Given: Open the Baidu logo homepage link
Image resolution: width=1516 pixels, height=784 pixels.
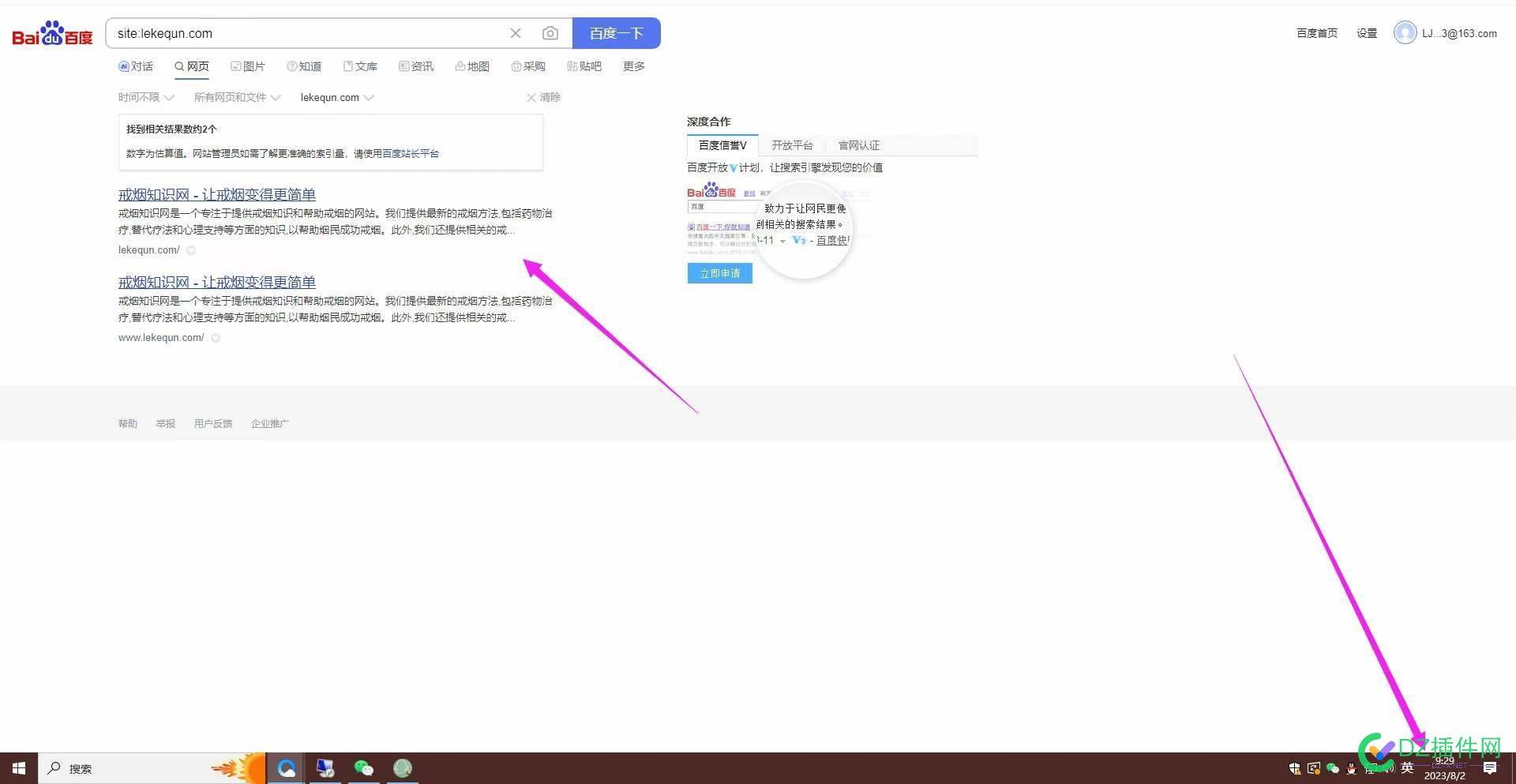Looking at the screenshot, I should (x=52, y=34).
